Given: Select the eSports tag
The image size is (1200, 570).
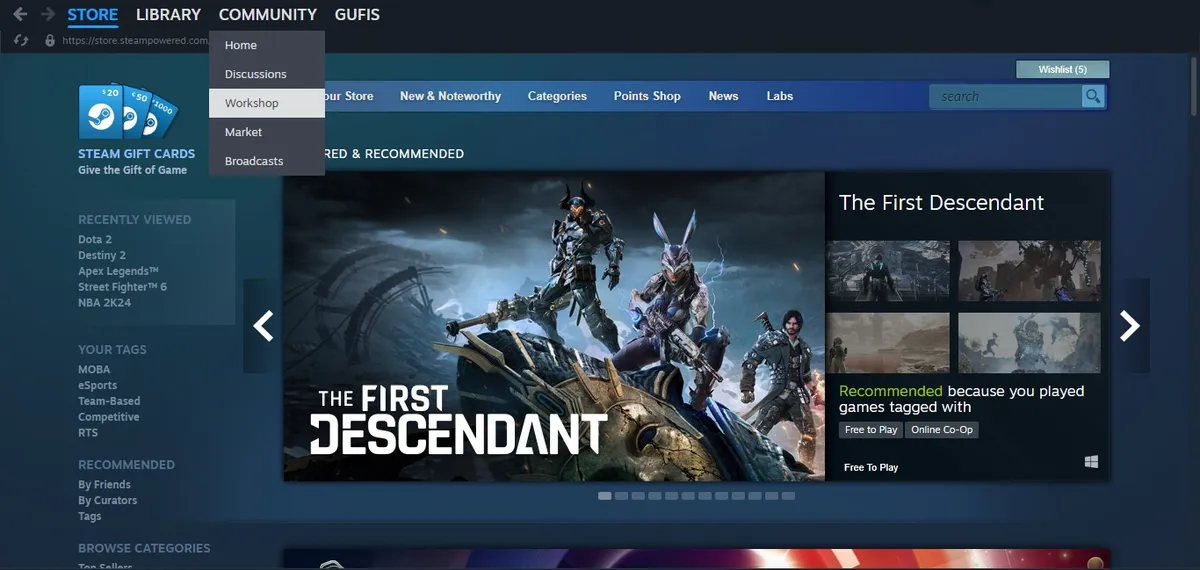Looking at the screenshot, I should (98, 385).
